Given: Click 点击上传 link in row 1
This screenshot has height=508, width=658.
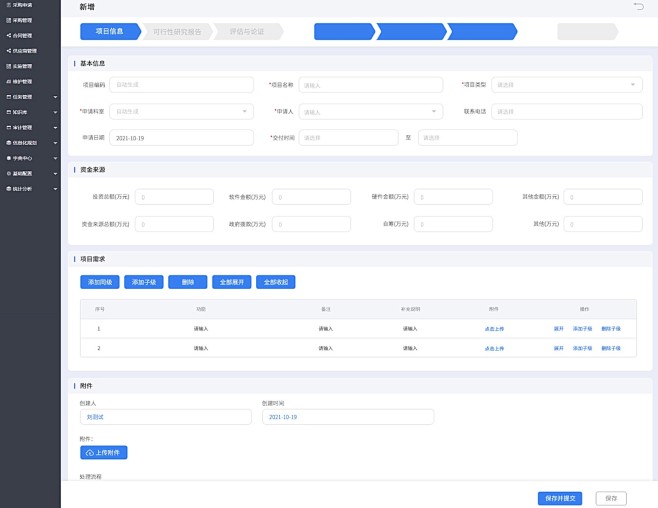Looking at the screenshot, I should [494, 328].
